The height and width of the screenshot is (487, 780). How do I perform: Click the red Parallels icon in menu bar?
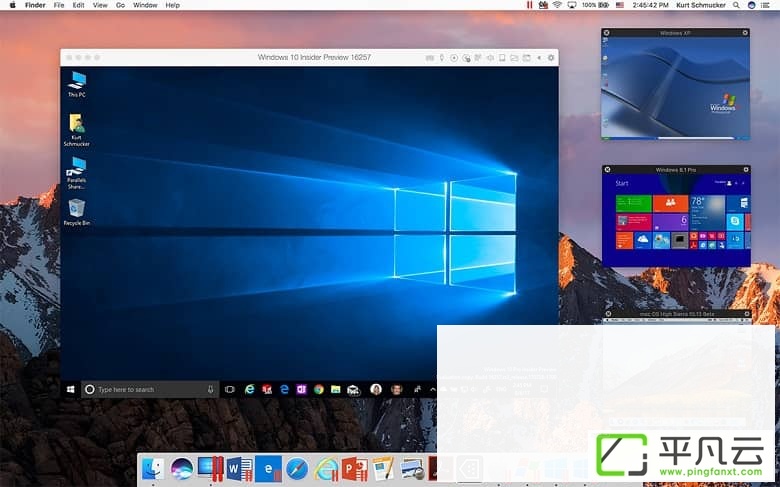pos(529,5)
